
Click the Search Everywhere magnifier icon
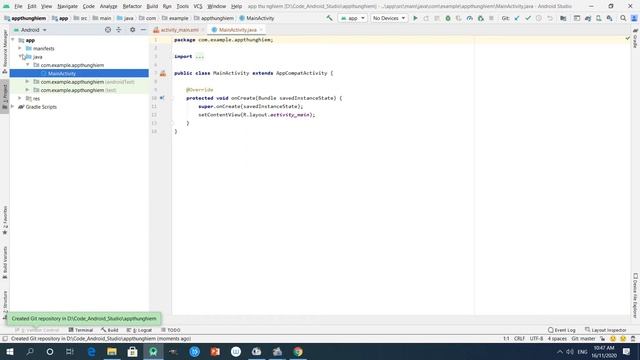click(623, 18)
